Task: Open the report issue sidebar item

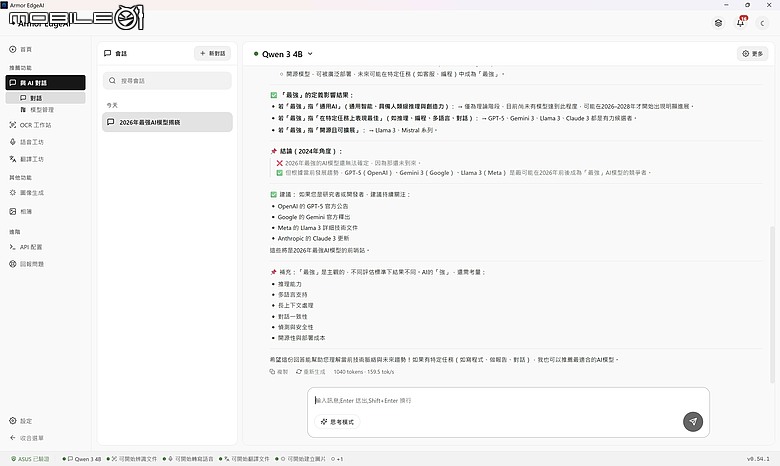Action: point(27,264)
